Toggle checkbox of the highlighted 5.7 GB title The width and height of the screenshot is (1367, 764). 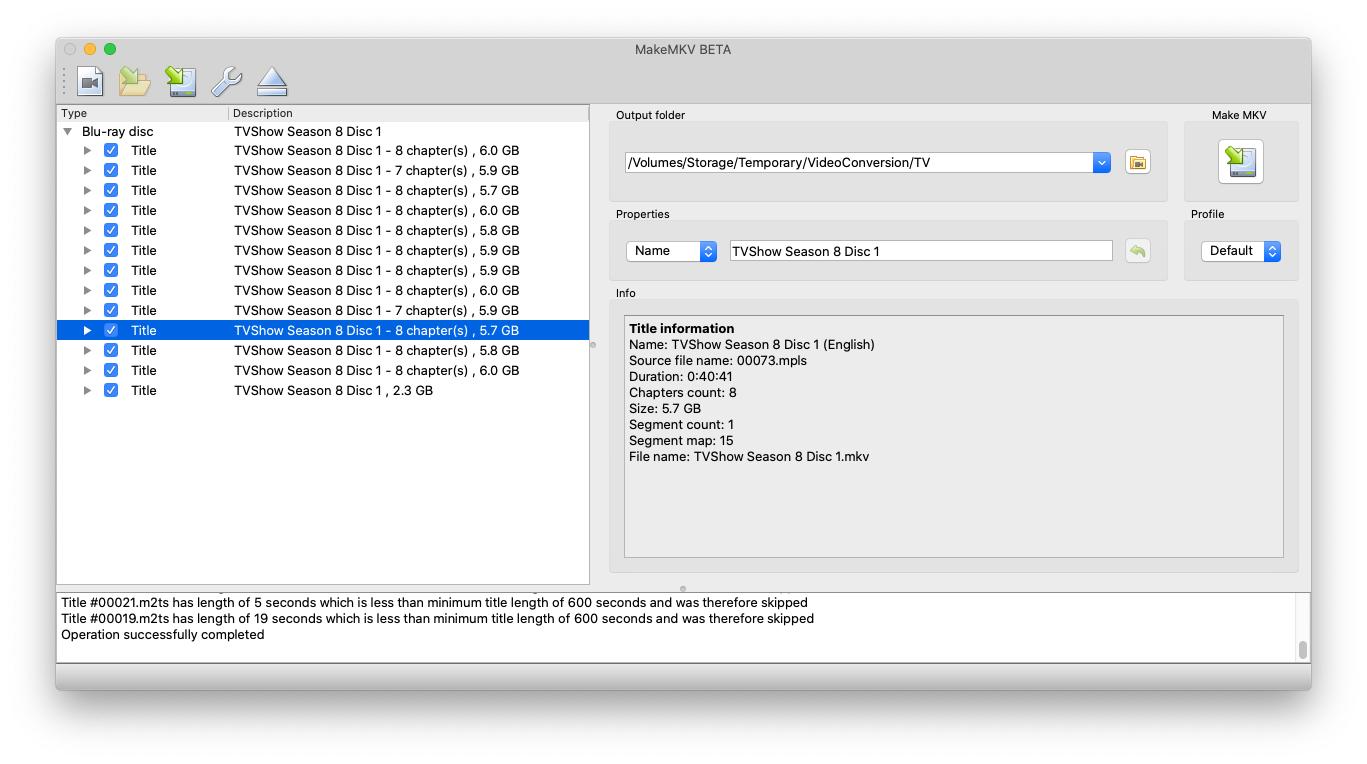pos(111,330)
